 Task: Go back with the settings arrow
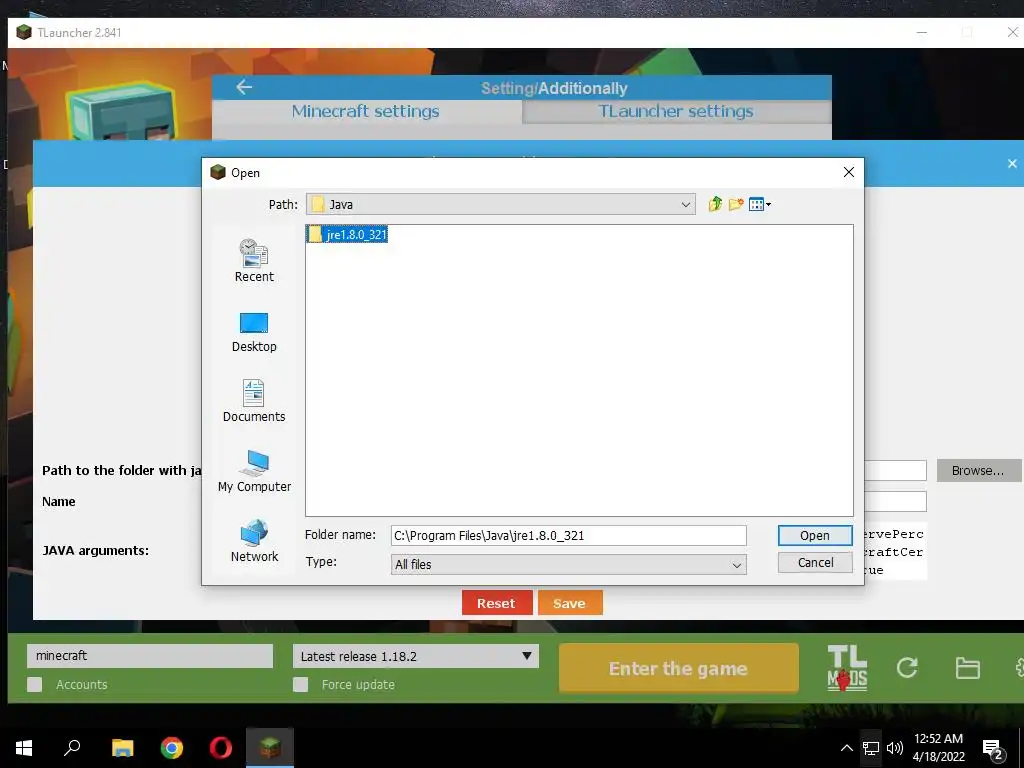tap(244, 87)
